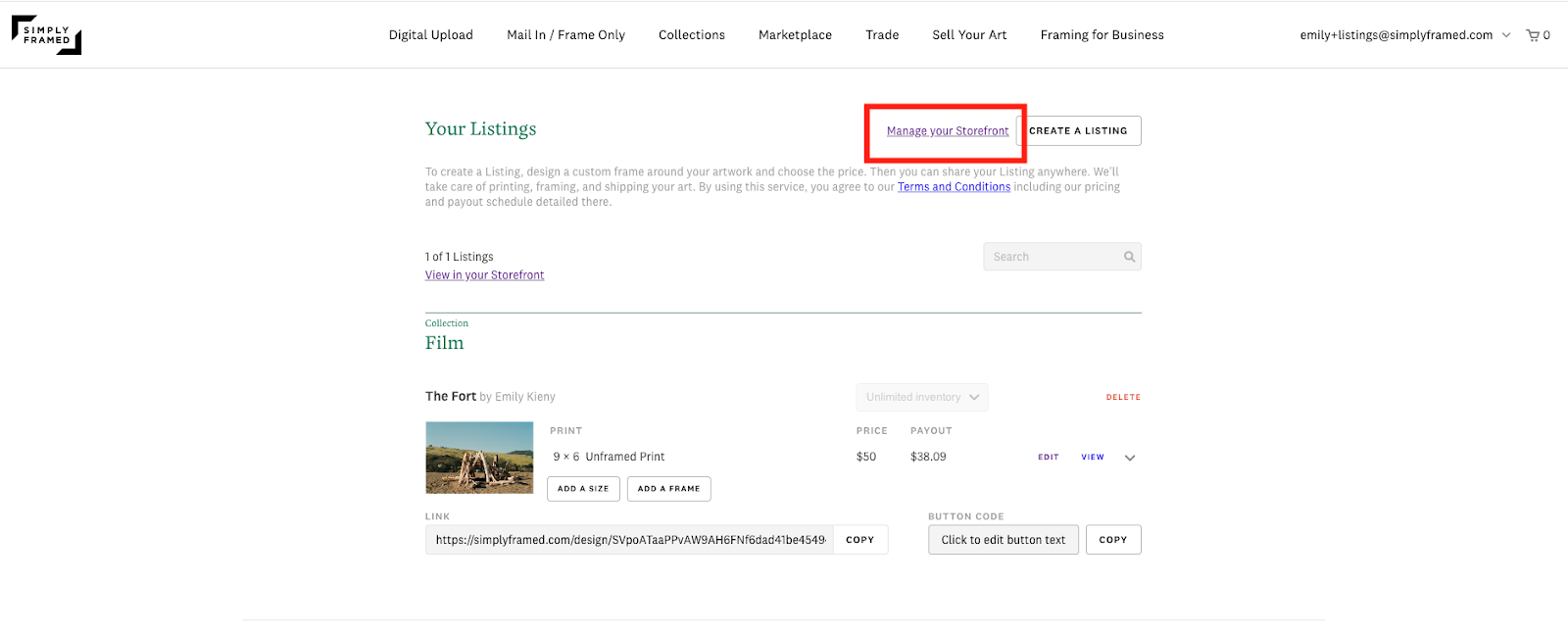Screen dimensions: 1568x633
Task: Click the Add a Frame button
Action: (x=668, y=489)
